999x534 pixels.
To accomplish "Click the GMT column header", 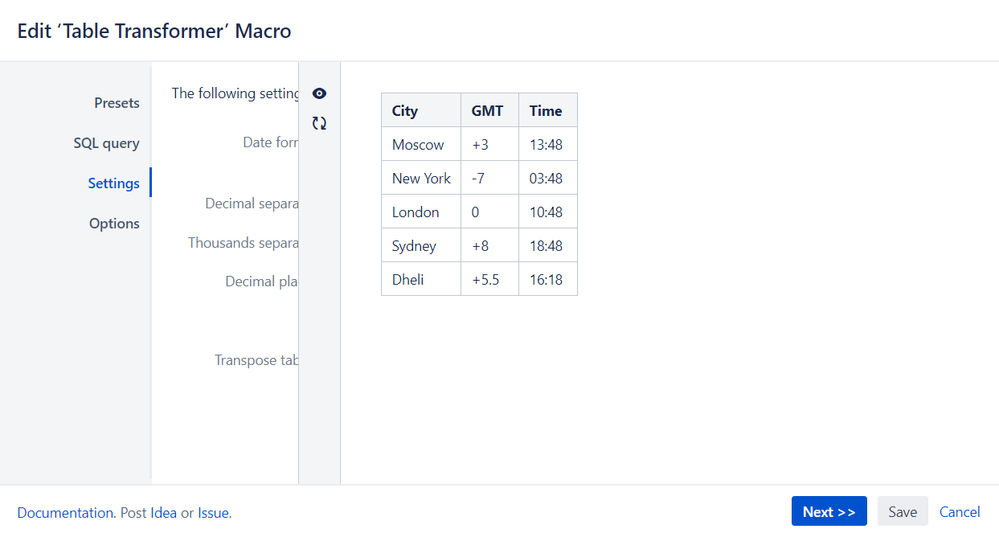I will click(487, 111).
